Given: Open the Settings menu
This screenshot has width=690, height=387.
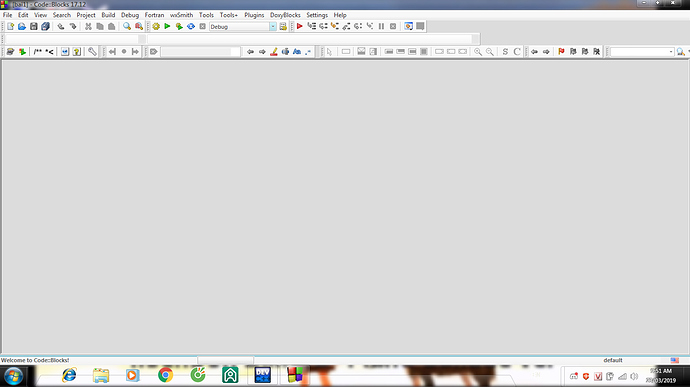Looking at the screenshot, I should tap(317, 15).
